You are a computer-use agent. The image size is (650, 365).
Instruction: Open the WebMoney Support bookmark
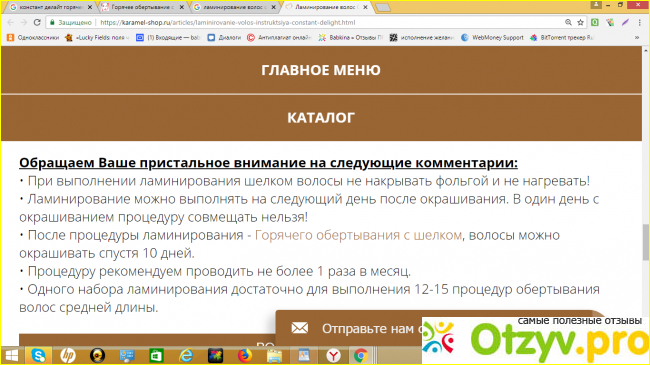(x=492, y=37)
